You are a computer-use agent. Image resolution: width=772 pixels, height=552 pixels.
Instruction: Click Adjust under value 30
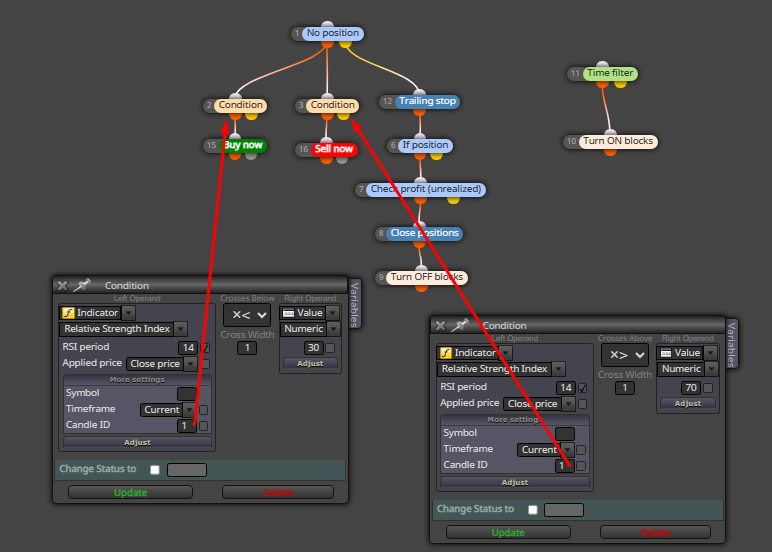[310, 363]
